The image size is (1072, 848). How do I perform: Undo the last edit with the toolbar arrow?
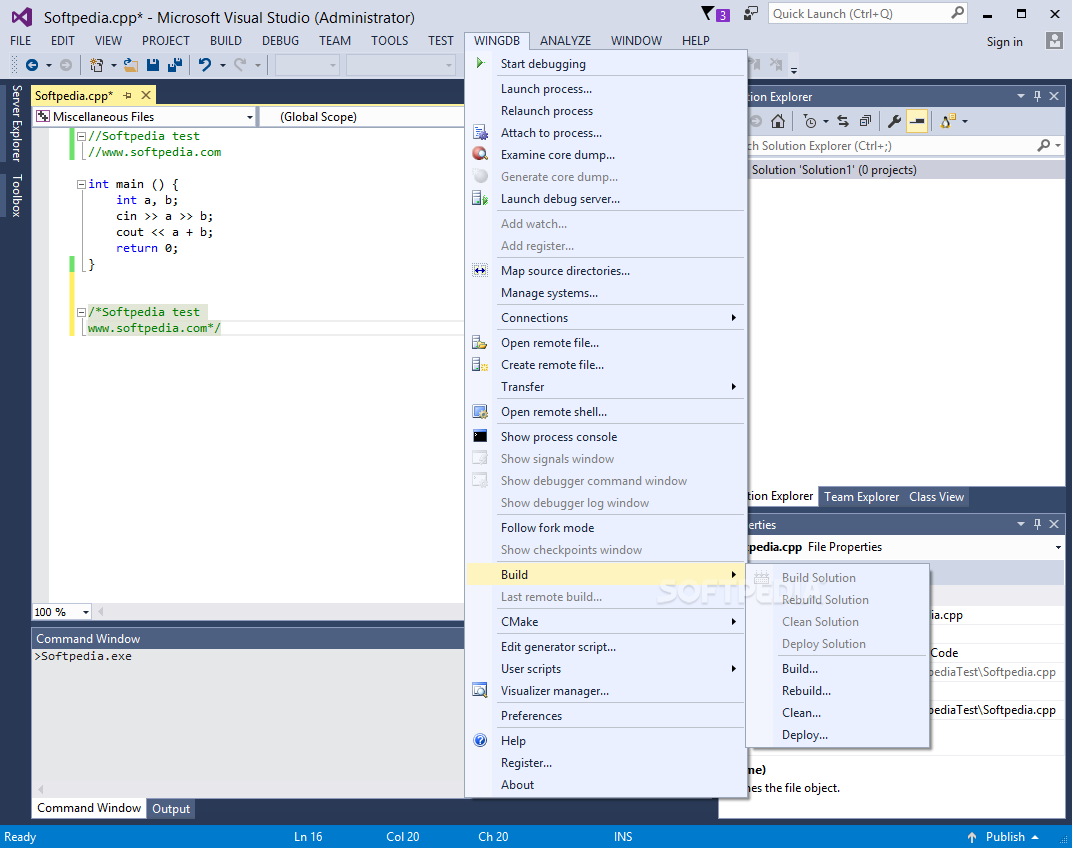click(x=204, y=65)
